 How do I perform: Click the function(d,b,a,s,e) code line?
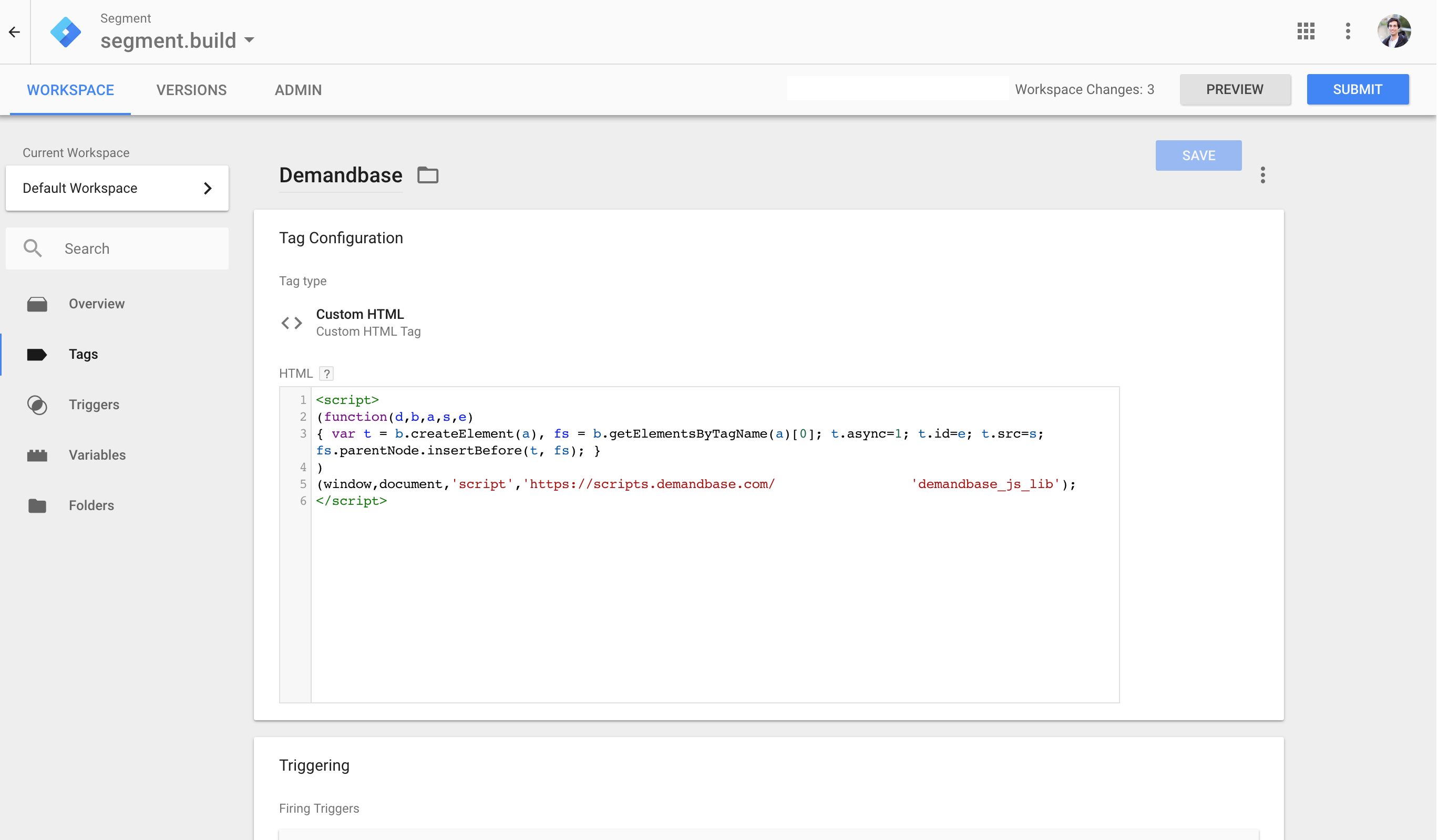(x=395, y=417)
